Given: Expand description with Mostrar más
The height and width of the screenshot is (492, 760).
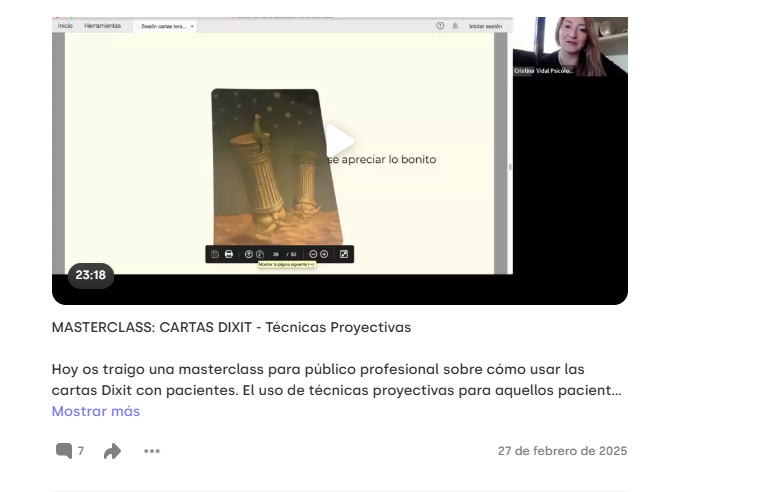Looking at the screenshot, I should pos(96,411).
